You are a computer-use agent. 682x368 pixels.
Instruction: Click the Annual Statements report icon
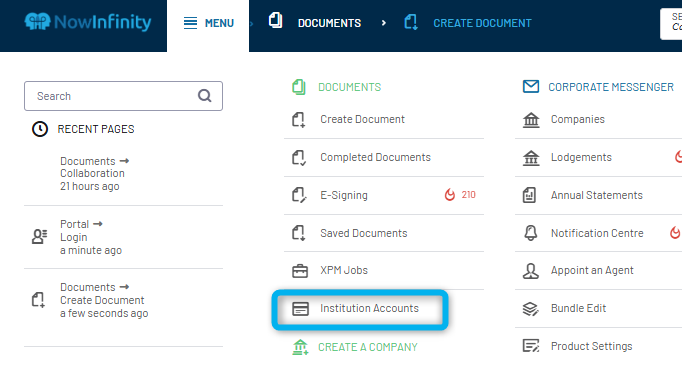pyautogui.click(x=529, y=195)
